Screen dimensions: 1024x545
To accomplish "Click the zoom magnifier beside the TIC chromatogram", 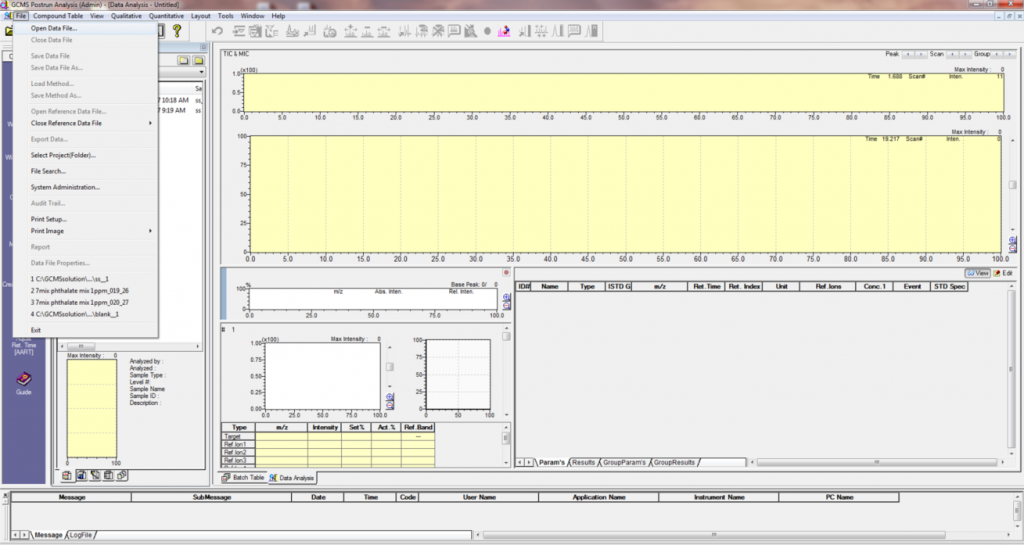I will pyautogui.click(x=1013, y=241).
